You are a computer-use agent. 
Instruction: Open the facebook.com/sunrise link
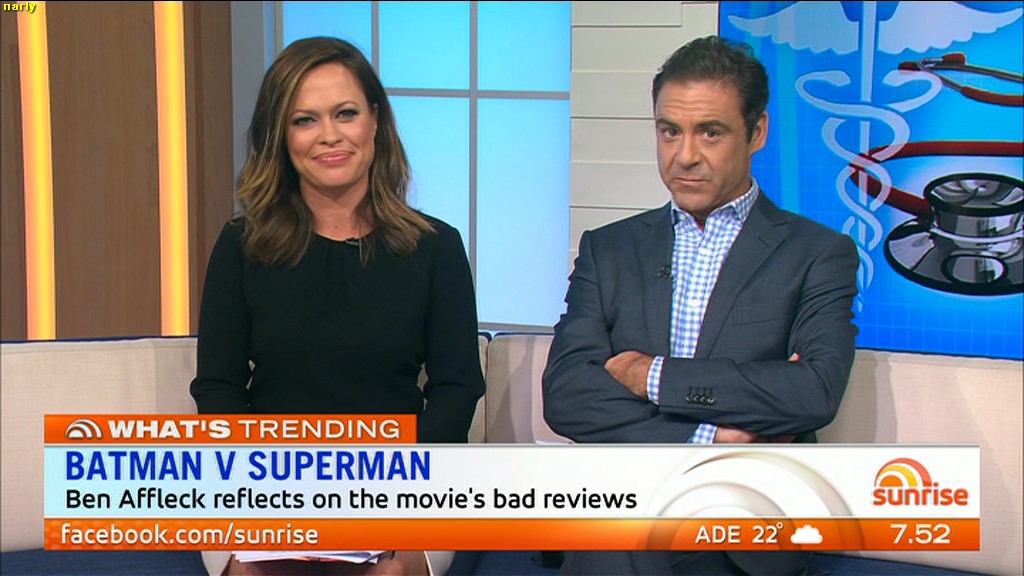tap(189, 534)
